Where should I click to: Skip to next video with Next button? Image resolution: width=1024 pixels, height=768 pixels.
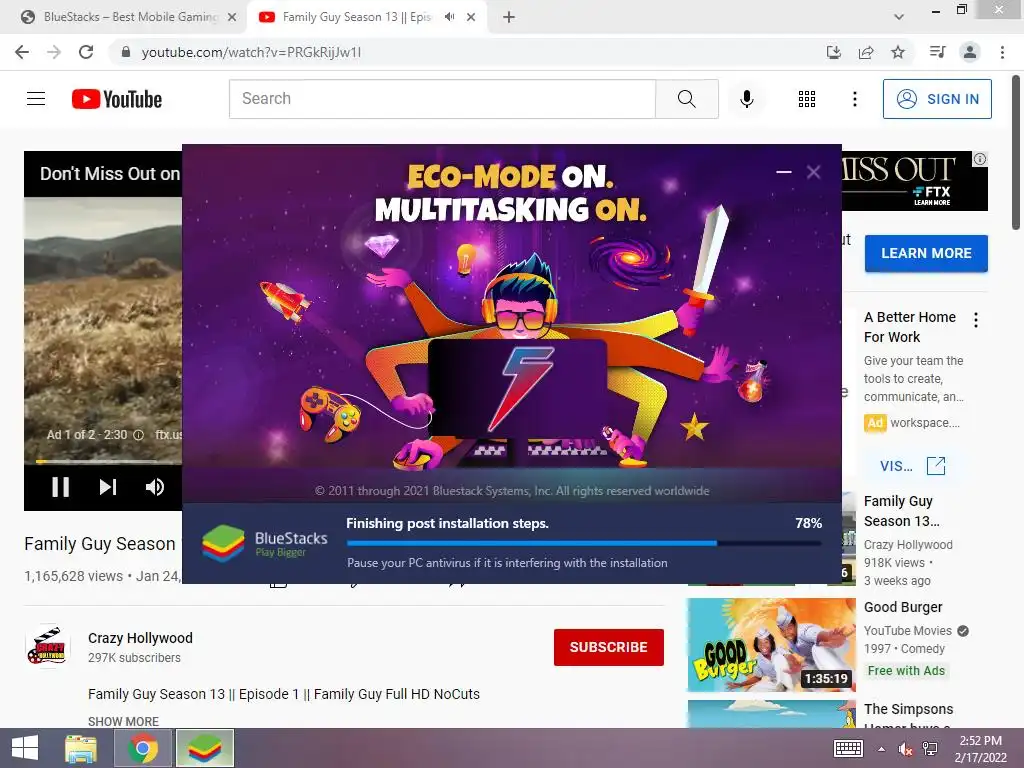(108, 487)
